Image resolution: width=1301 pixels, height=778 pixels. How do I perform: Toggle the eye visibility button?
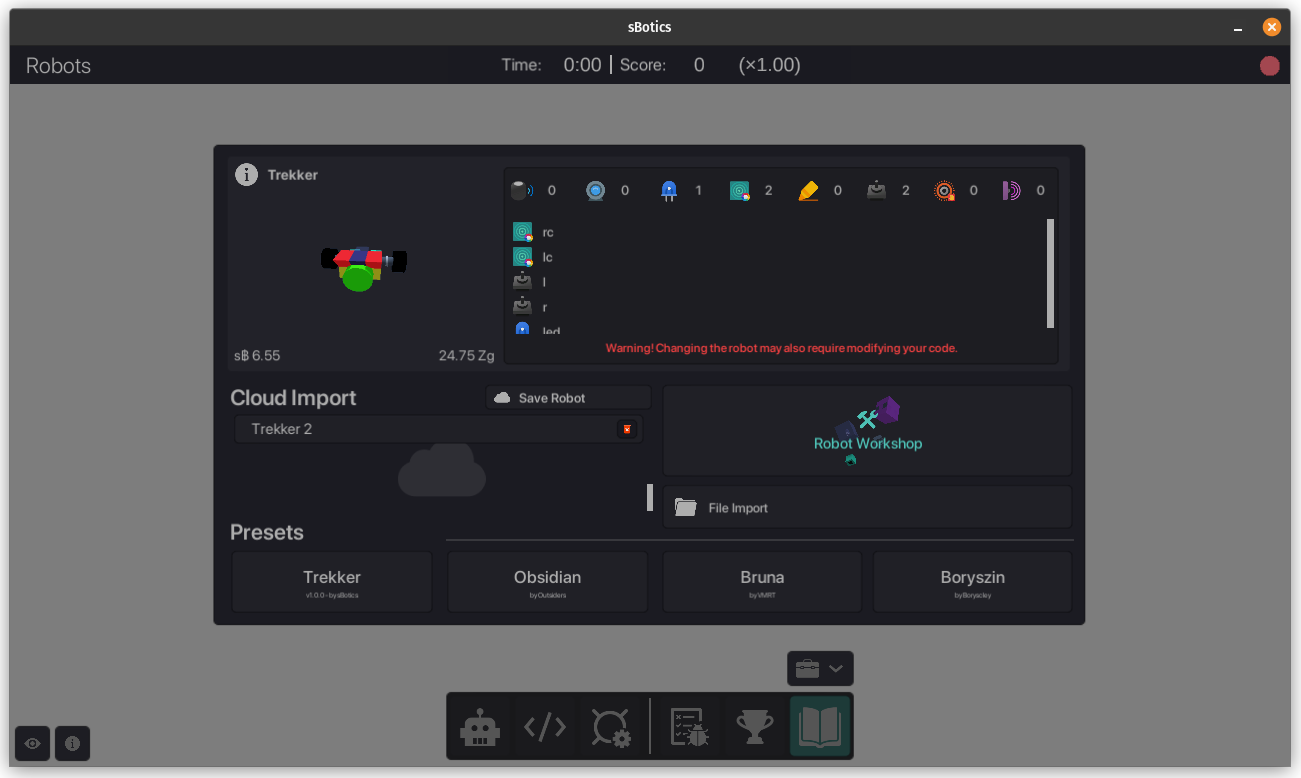tap(33, 744)
